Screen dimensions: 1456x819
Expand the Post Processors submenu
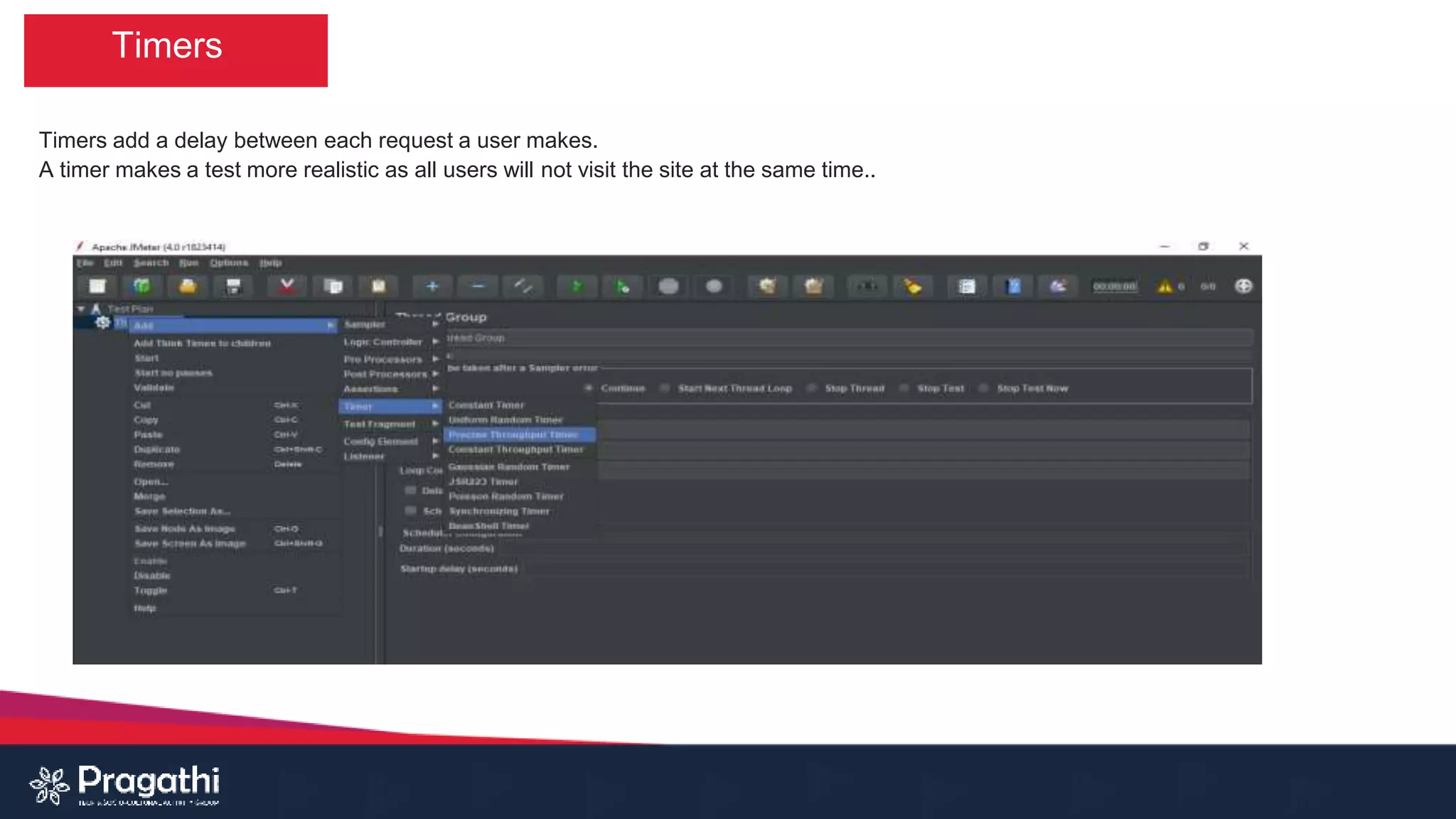point(391,374)
